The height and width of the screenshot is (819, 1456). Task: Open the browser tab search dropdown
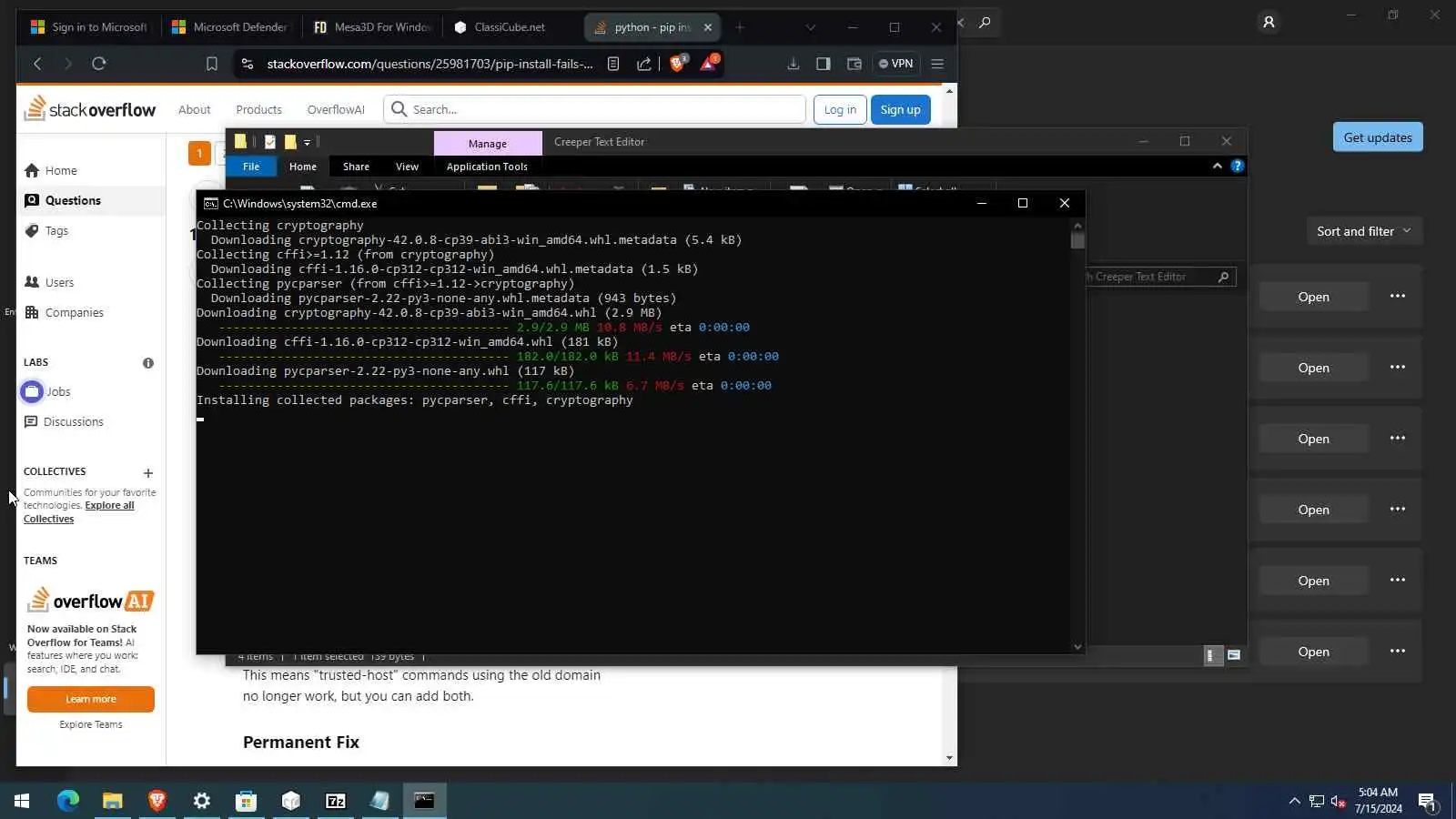pos(810,27)
